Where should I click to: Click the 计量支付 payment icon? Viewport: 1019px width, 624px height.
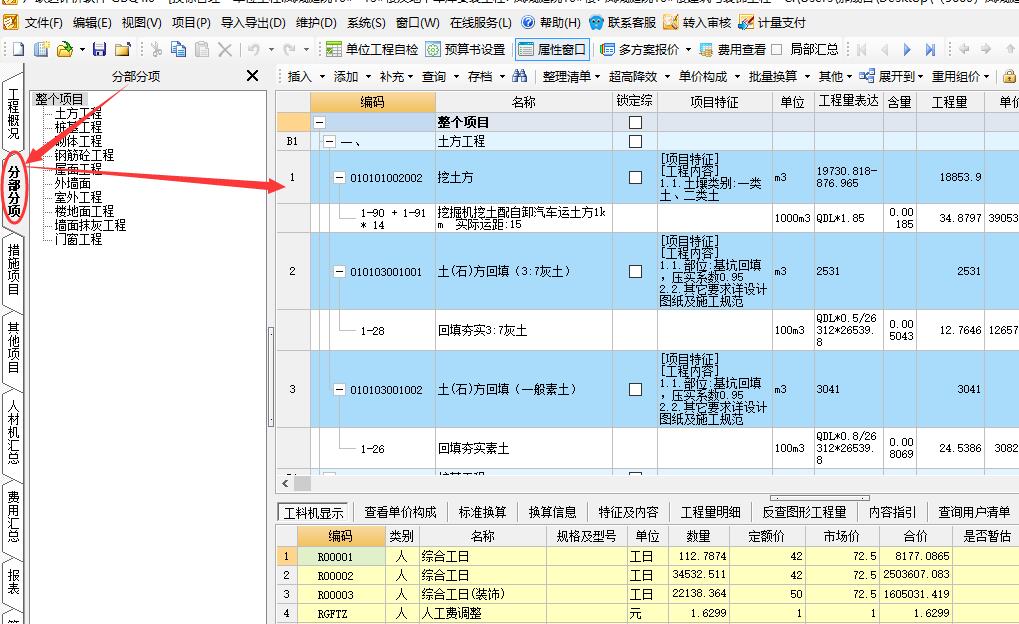pos(747,23)
